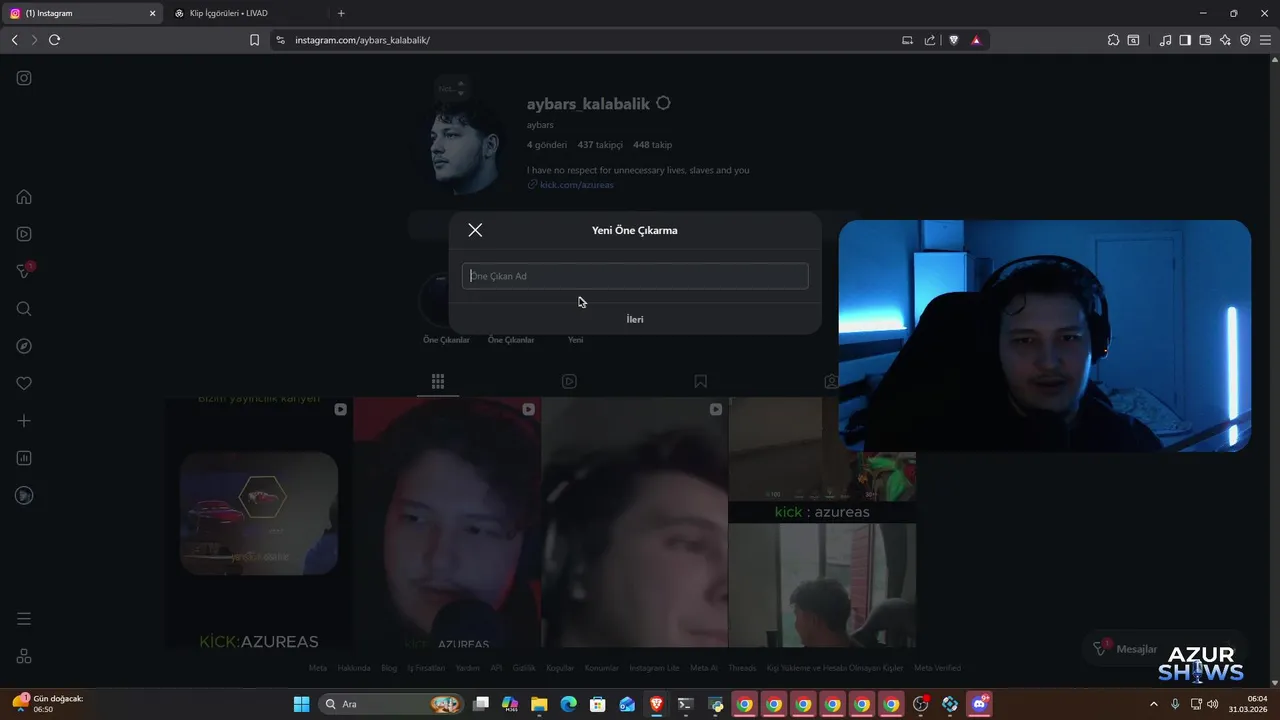Viewport: 1280px width, 720px height.
Task: Click the install app icon in address bar
Action: click(907, 40)
